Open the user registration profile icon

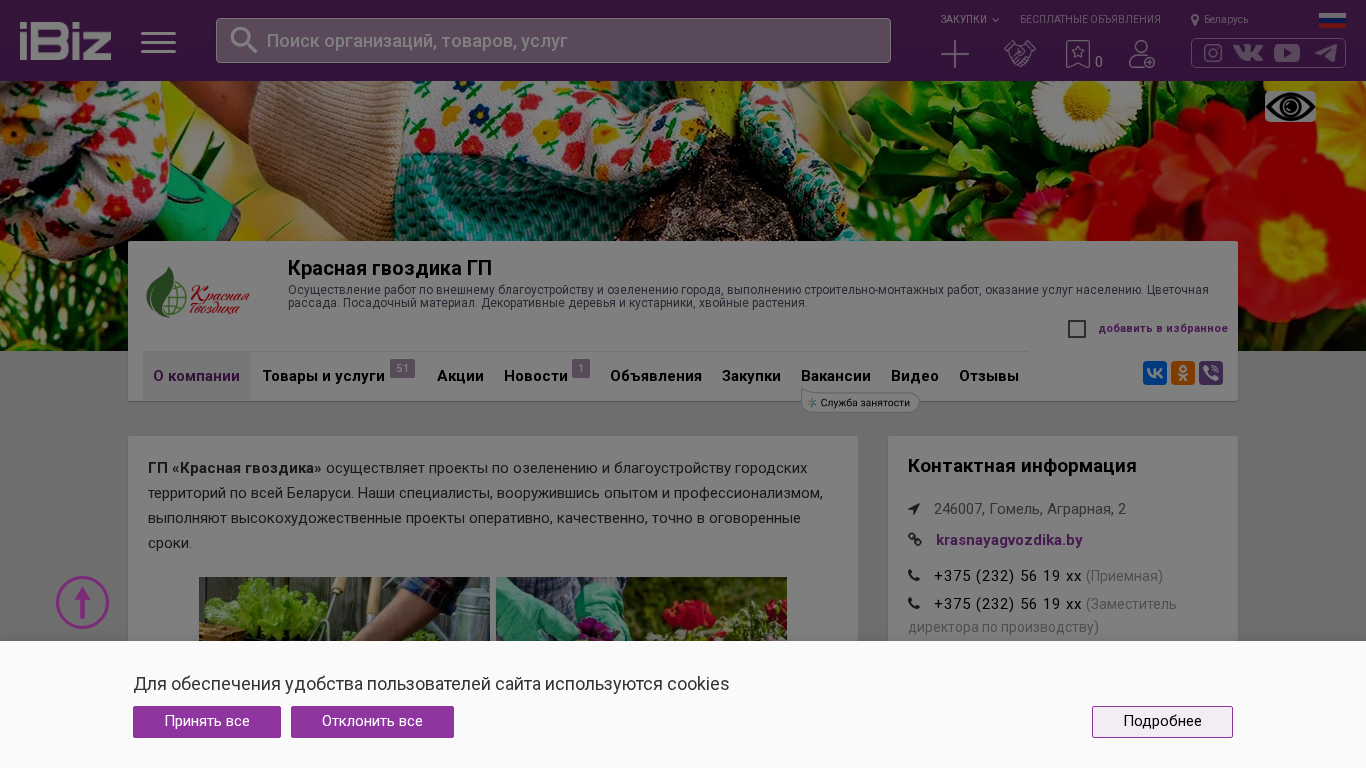[1142, 54]
